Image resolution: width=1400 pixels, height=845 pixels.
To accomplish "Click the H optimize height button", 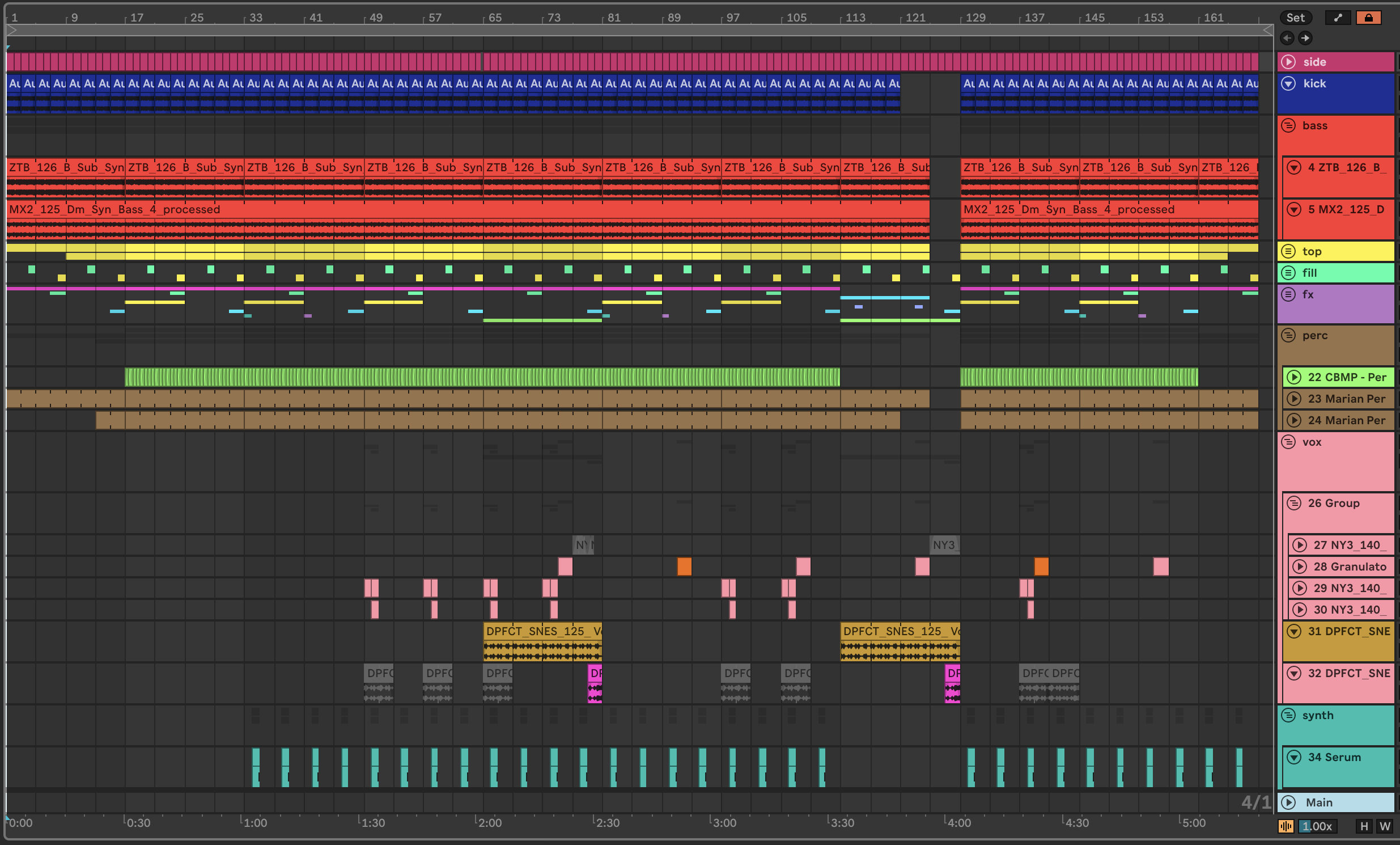I will click(x=1364, y=826).
